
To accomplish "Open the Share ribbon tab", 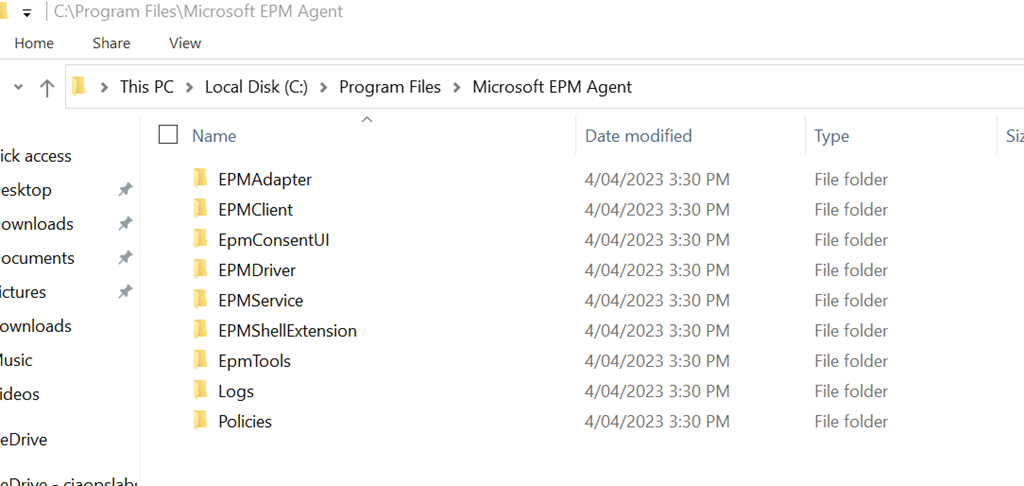I will [x=111, y=43].
